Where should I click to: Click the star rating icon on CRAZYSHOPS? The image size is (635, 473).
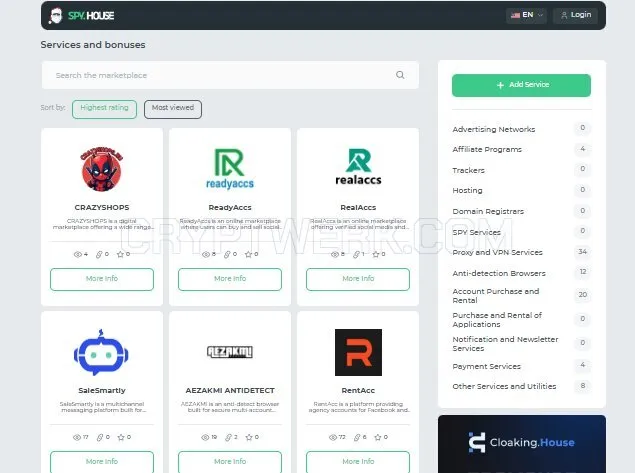pyautogui.click(x=120, y=254)
